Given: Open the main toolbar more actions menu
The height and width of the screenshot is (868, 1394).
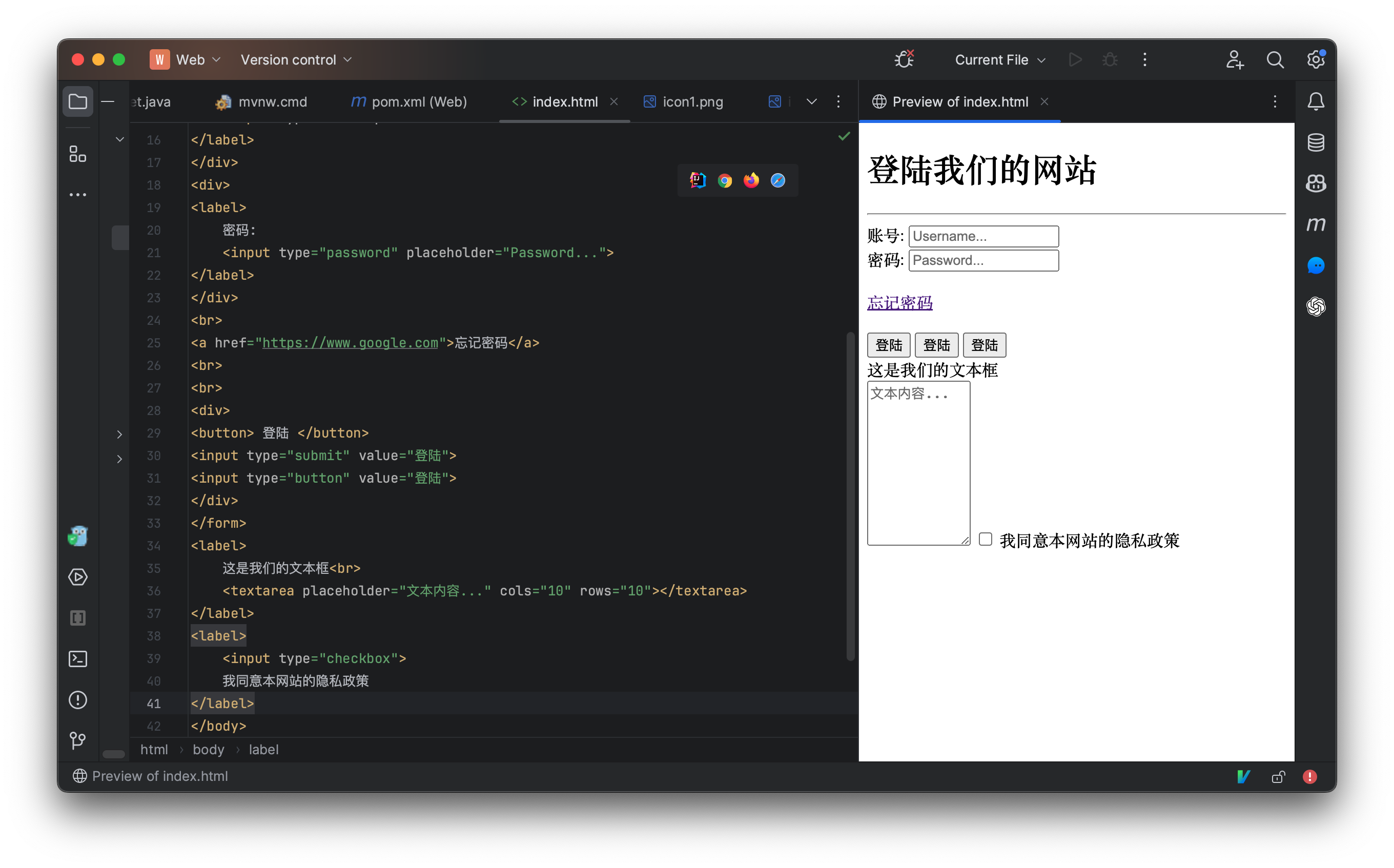Looking at the screenshot, I should tap(1144, 59).
